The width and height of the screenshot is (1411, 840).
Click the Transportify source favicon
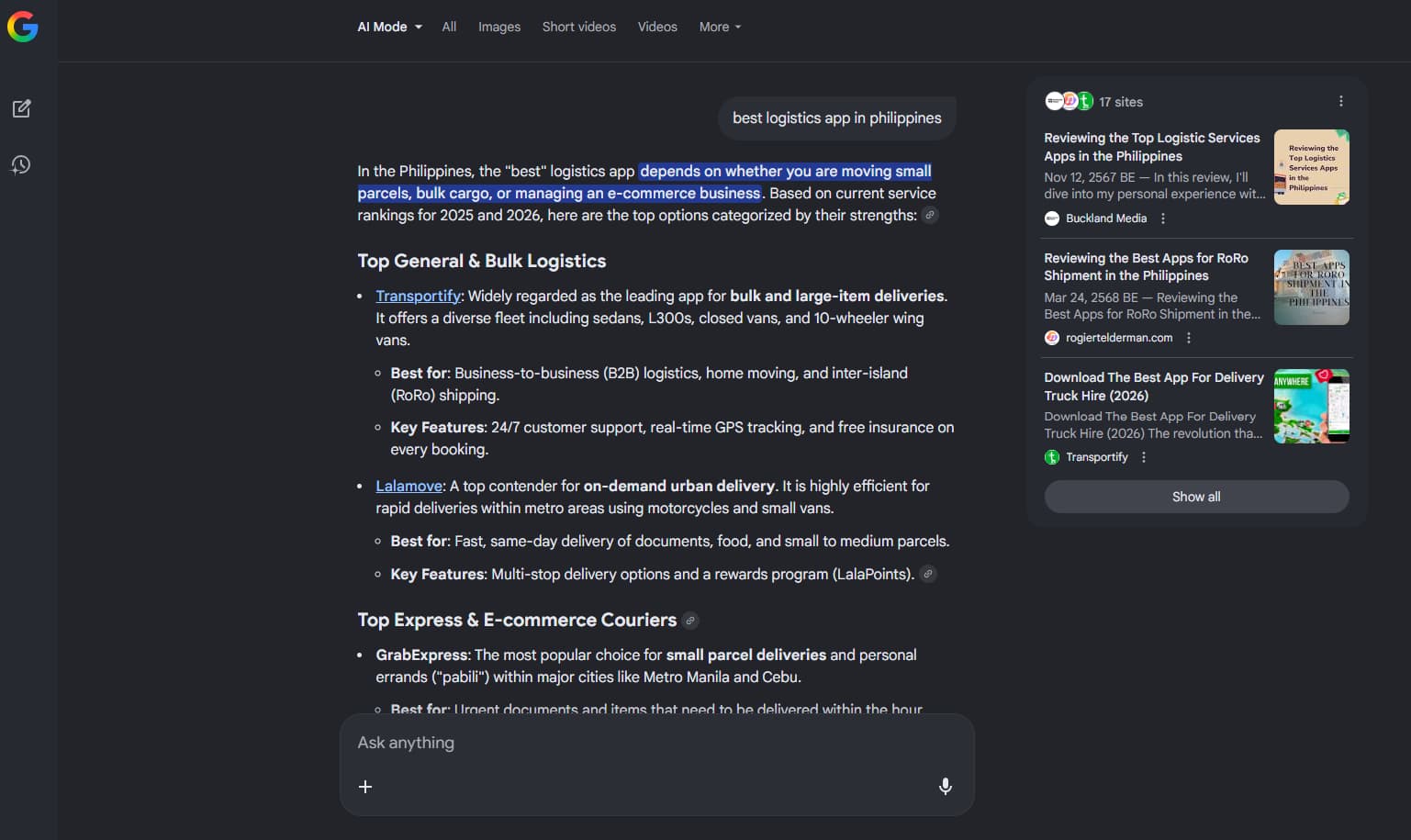coord(1052,457)
